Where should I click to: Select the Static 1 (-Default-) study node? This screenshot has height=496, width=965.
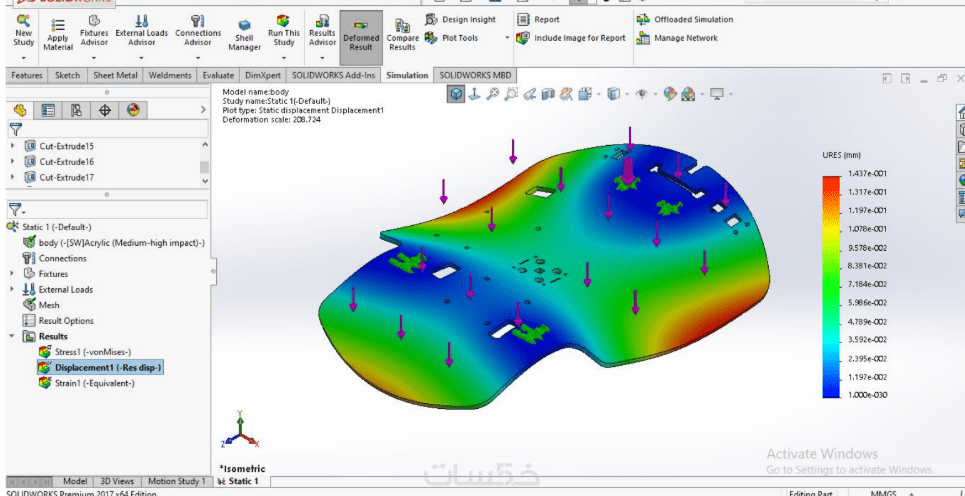click(x=50, y=227)
